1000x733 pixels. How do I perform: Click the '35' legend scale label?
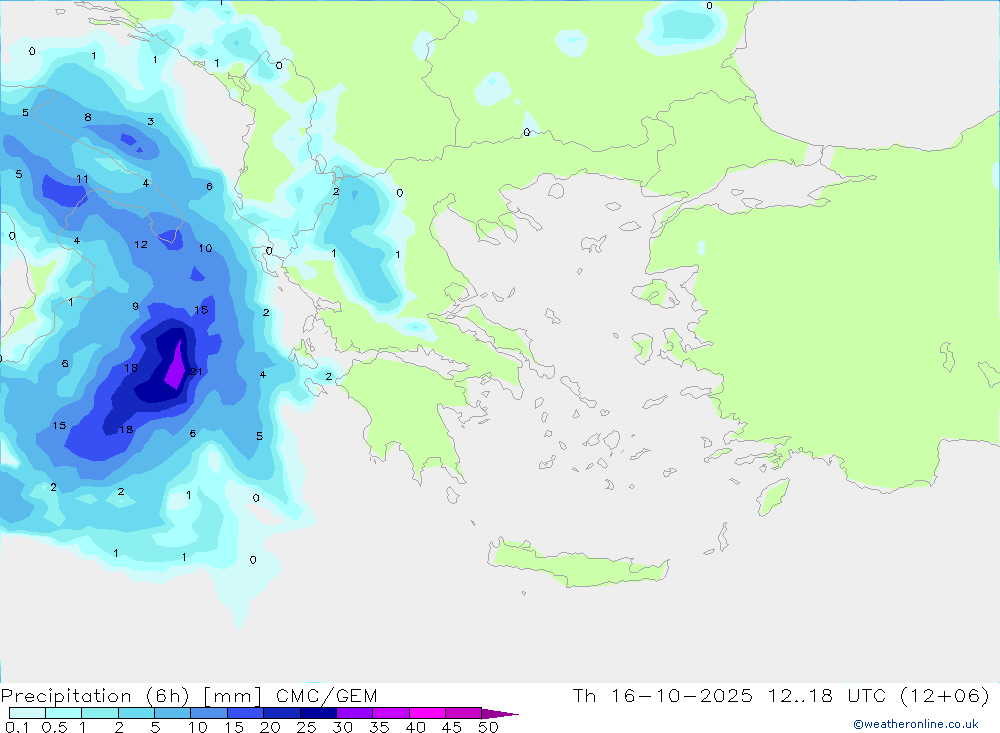click(x=379, y=727)
